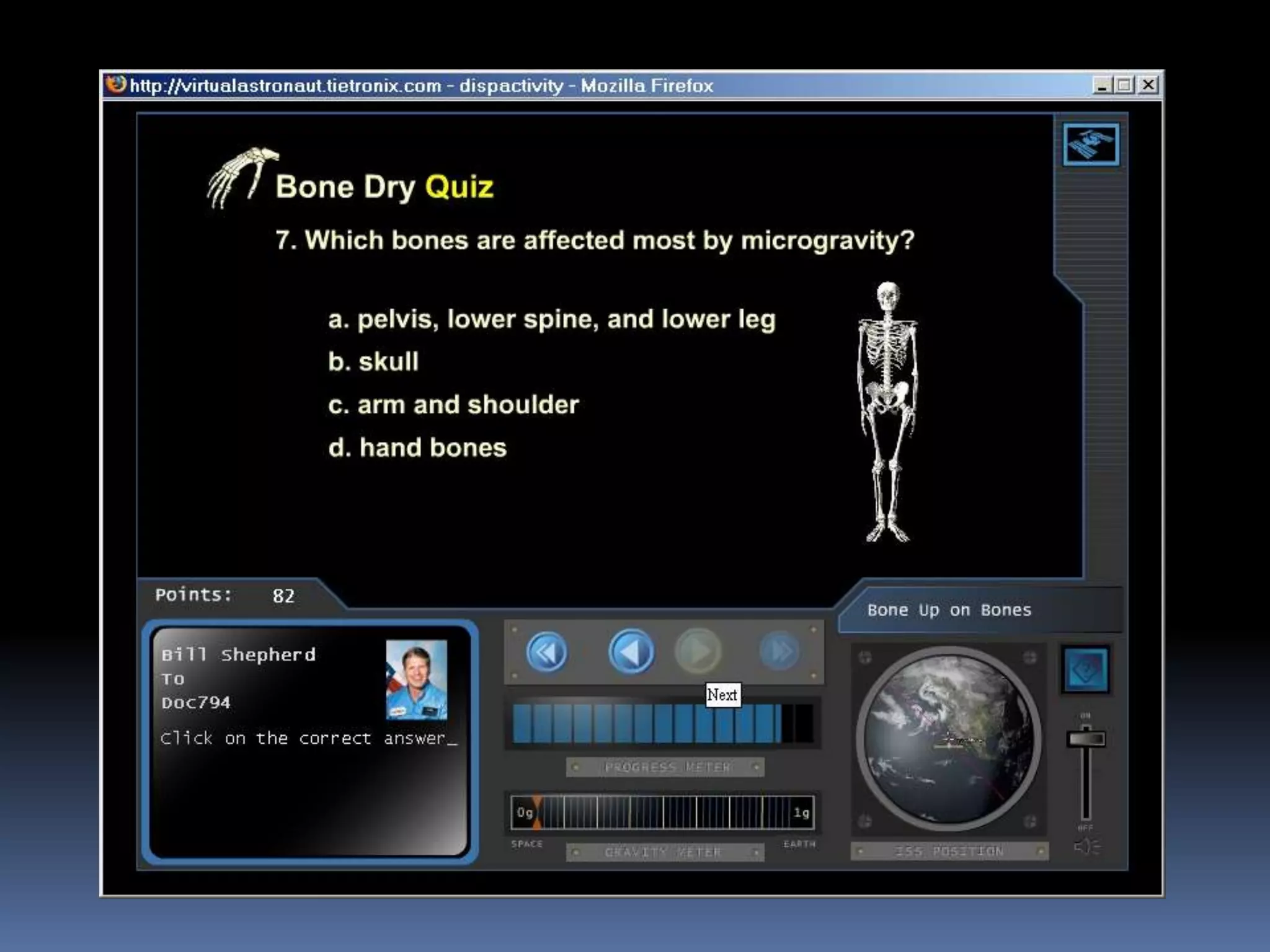Click the Back single arrow button
The width and height of the screenshot is (1270, 952).
tap(631, 651)
